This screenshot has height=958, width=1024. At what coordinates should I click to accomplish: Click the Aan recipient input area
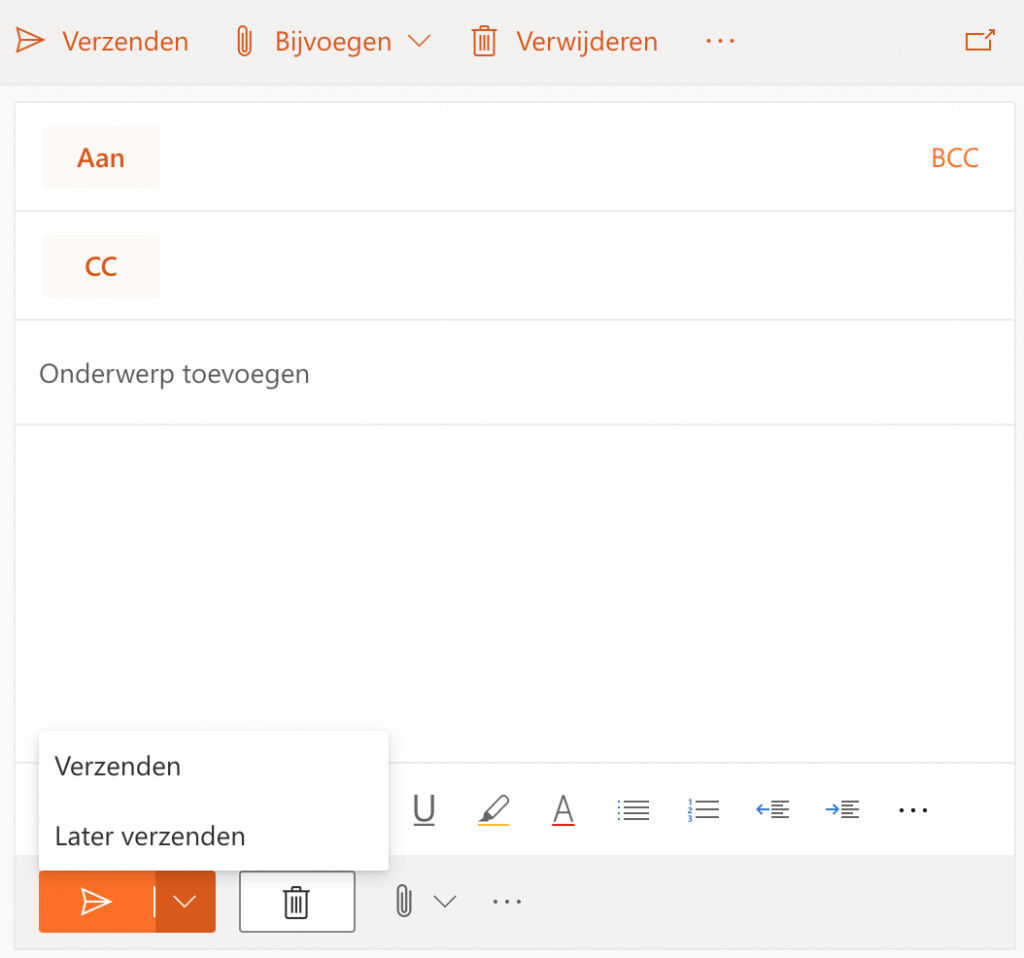(542, 157)
